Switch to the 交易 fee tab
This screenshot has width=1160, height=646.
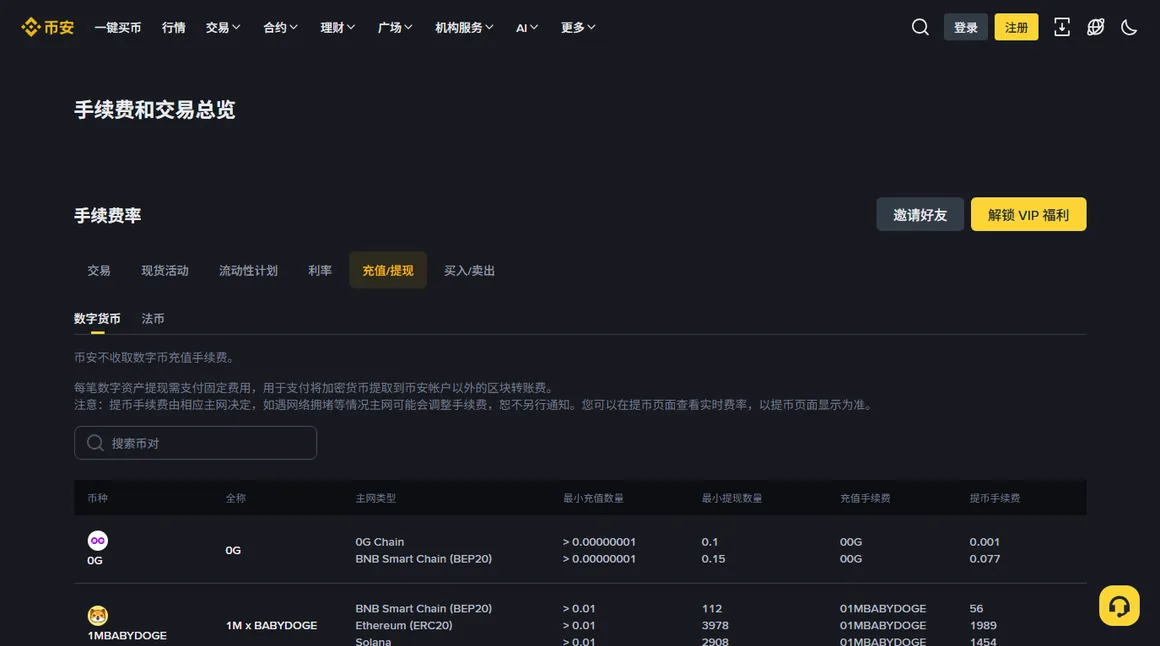pos(98,271)
